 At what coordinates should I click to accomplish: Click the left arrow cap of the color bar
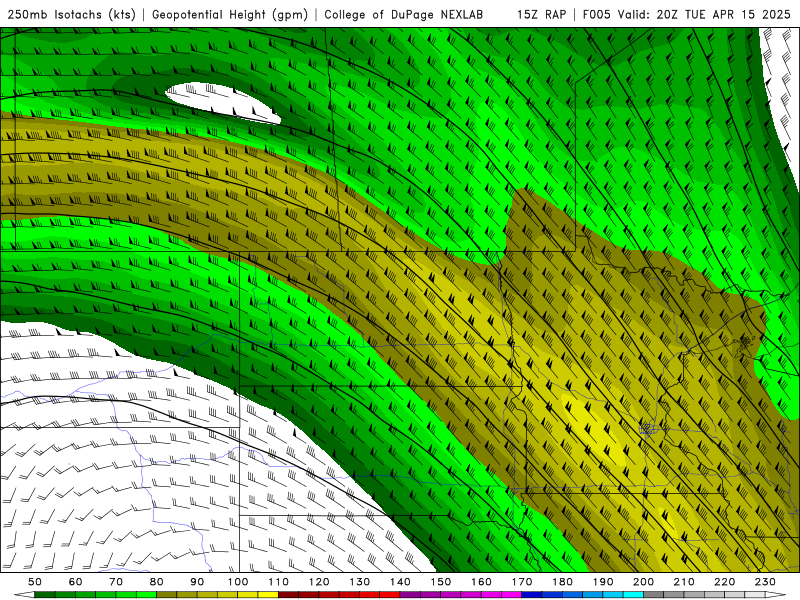point(24,595)
